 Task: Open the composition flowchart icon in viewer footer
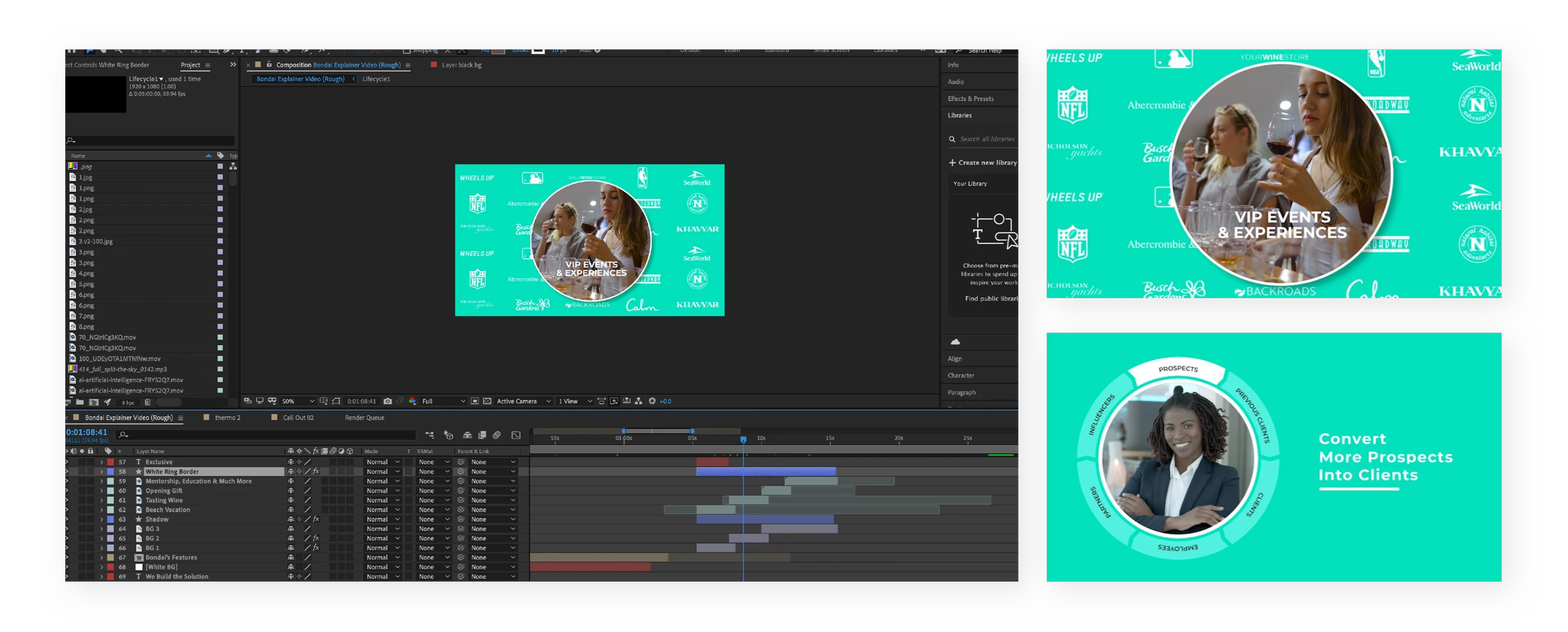pyautogui.click(x=638, y=401)
